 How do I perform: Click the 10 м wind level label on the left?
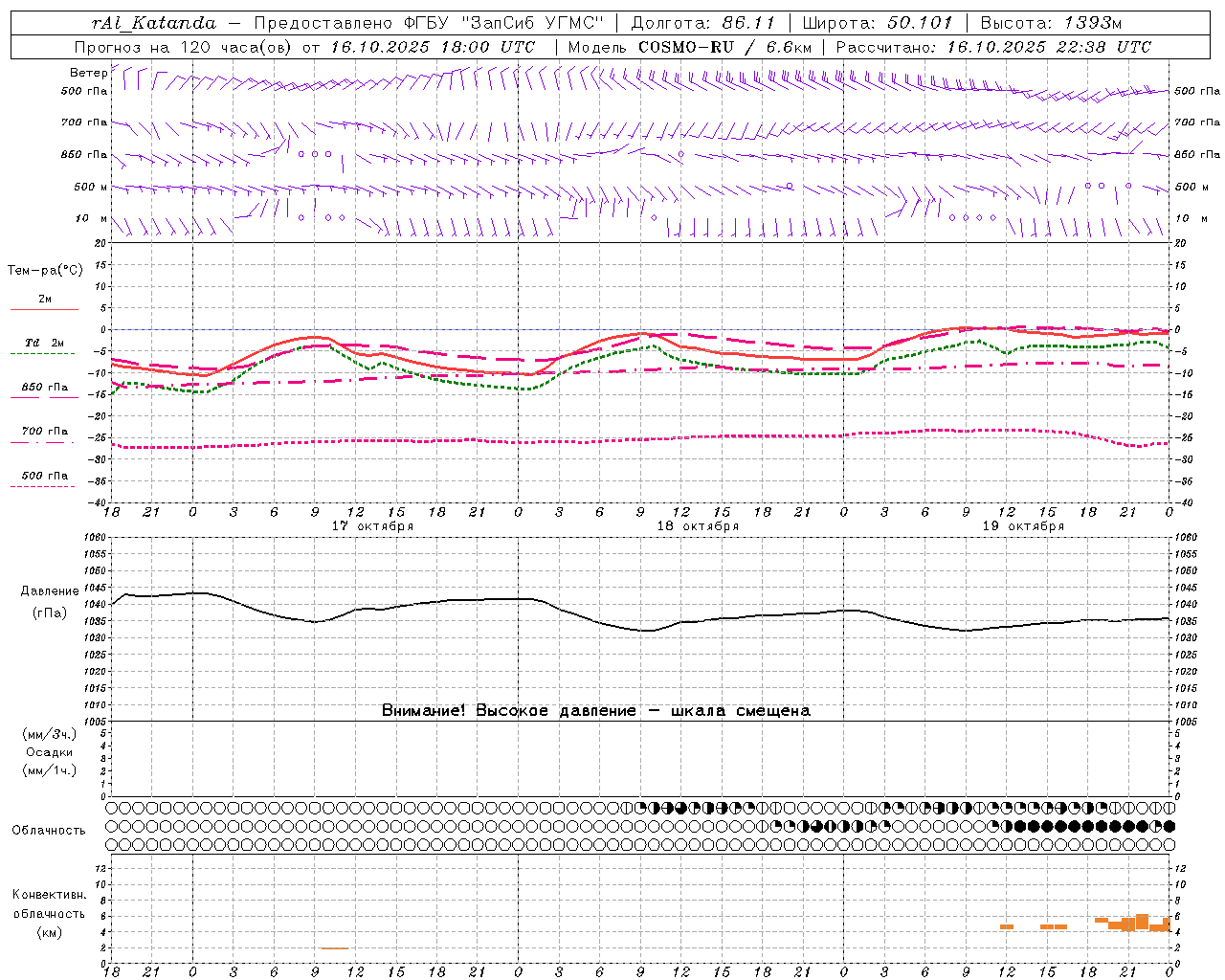point(92,218)
